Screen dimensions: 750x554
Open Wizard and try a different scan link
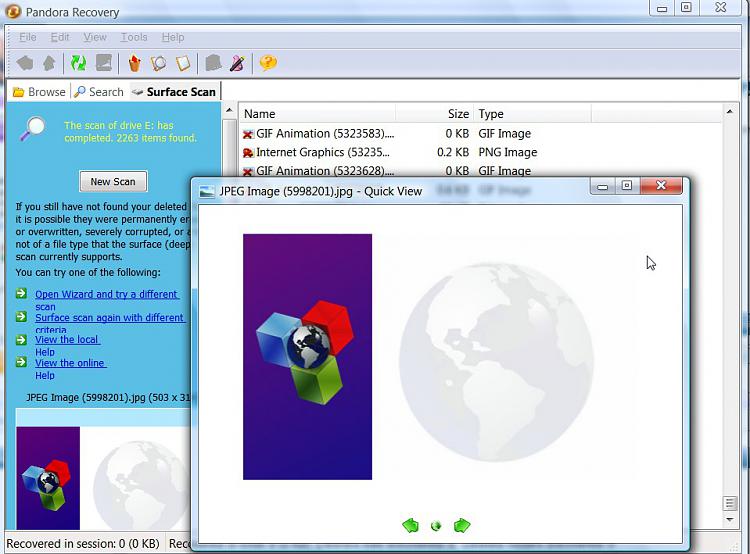click(107, 300)
